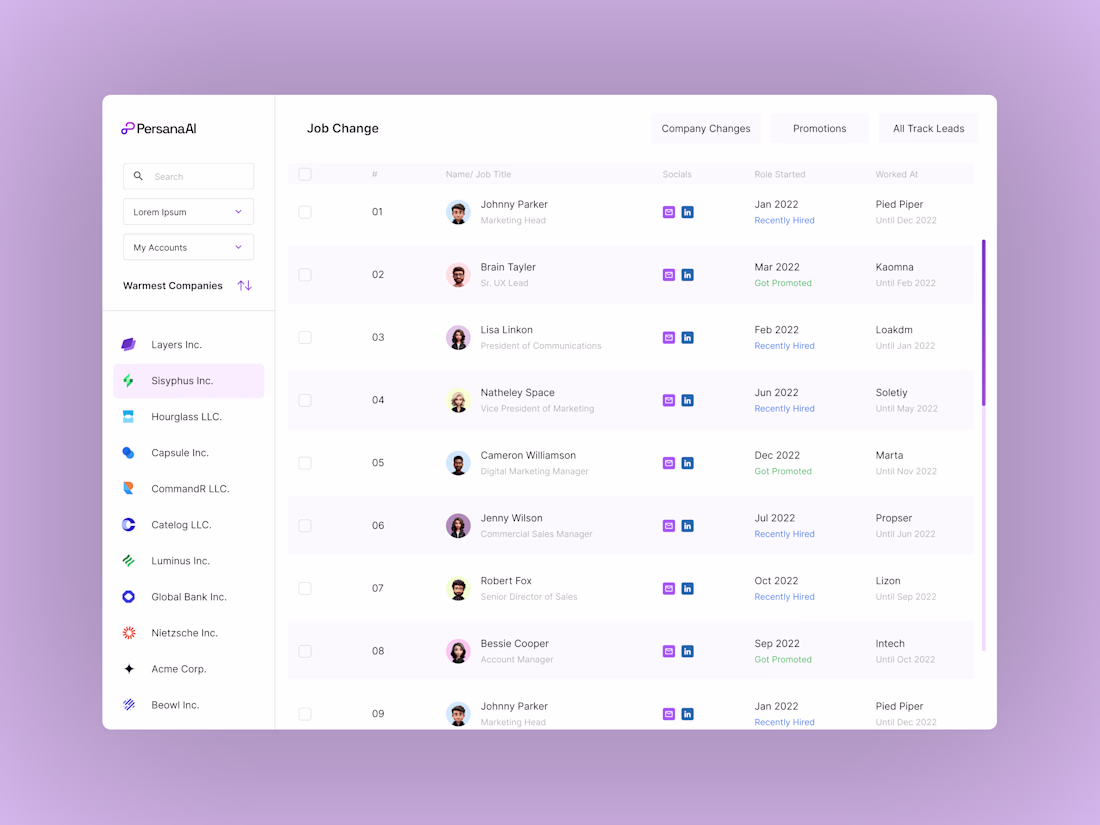Click the Acme Corp. star icon
Viewport: 1100px width, 825px height.
[x=128, y=669]
